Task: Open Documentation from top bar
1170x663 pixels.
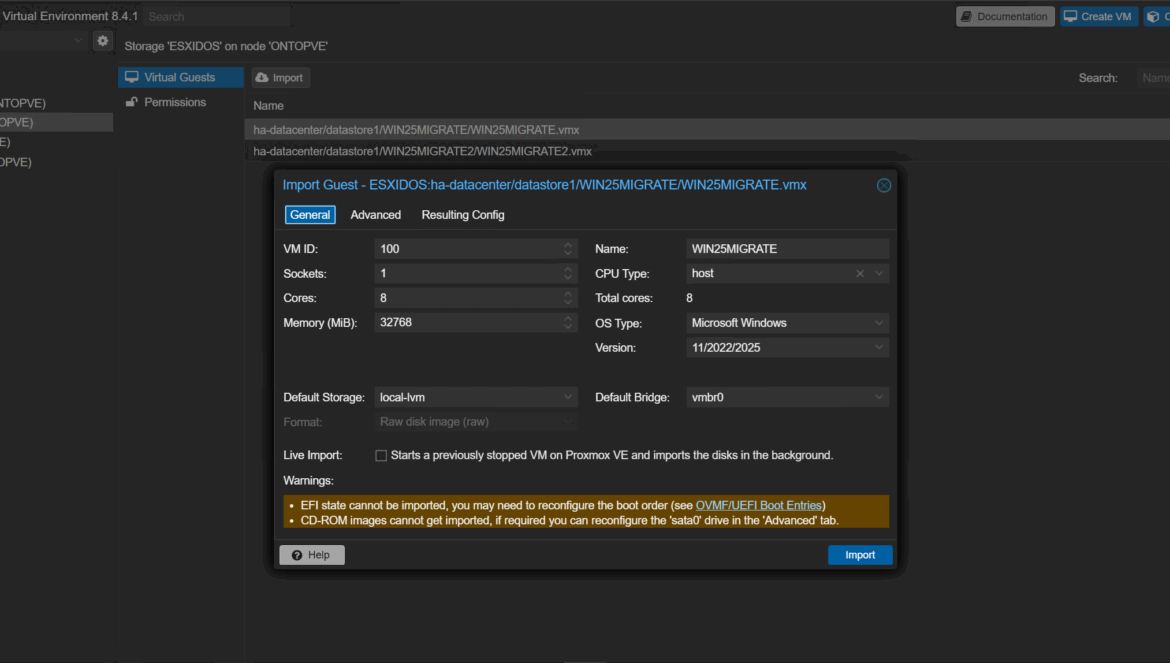Action: coord(1005,16)
